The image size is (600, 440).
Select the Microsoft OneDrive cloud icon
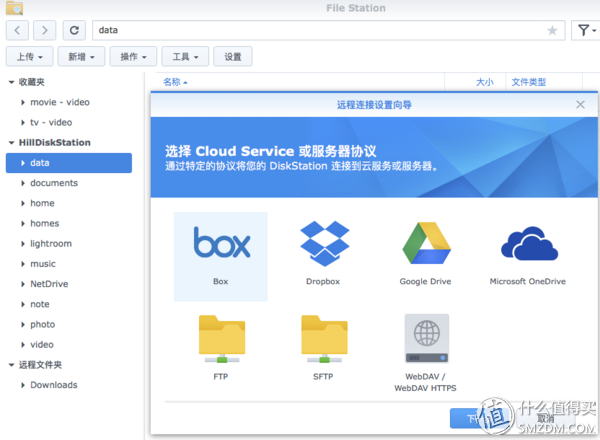click(x=529, y=243)
